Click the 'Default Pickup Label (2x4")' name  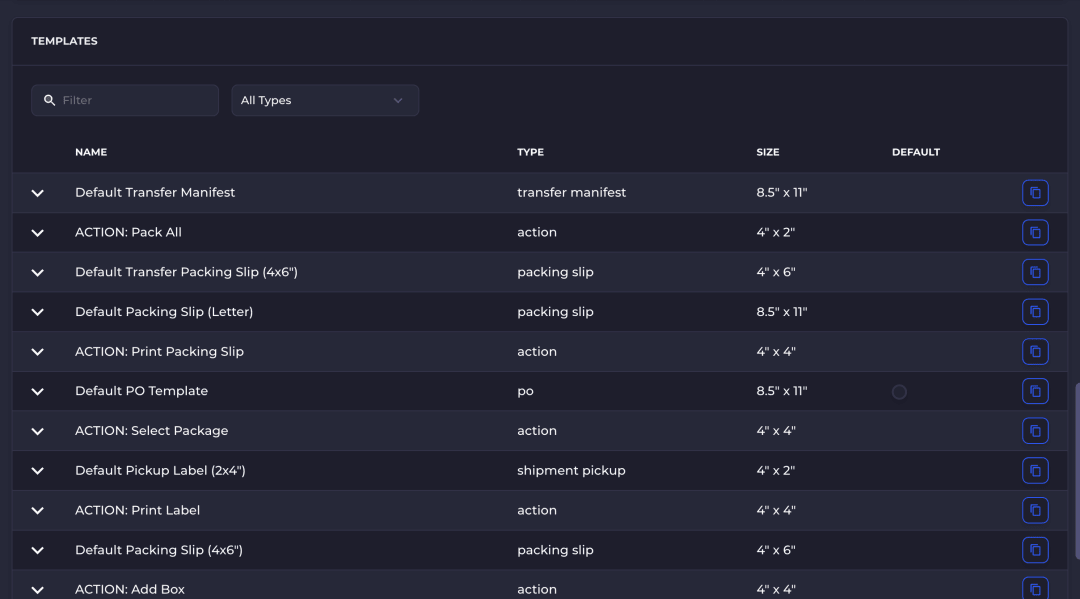[160, 471]
